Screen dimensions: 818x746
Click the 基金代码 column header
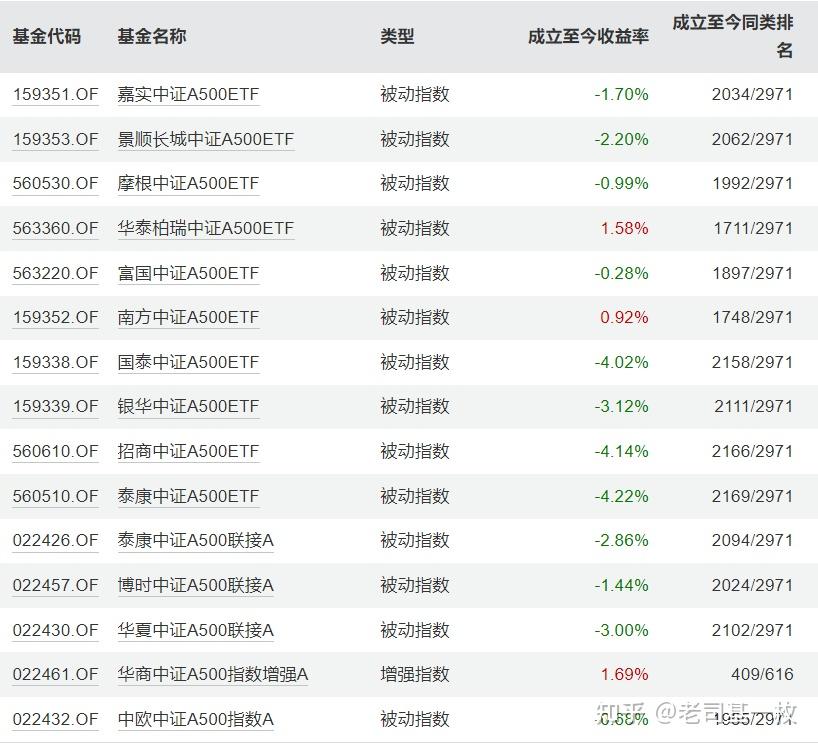click(x=48, y=35)
